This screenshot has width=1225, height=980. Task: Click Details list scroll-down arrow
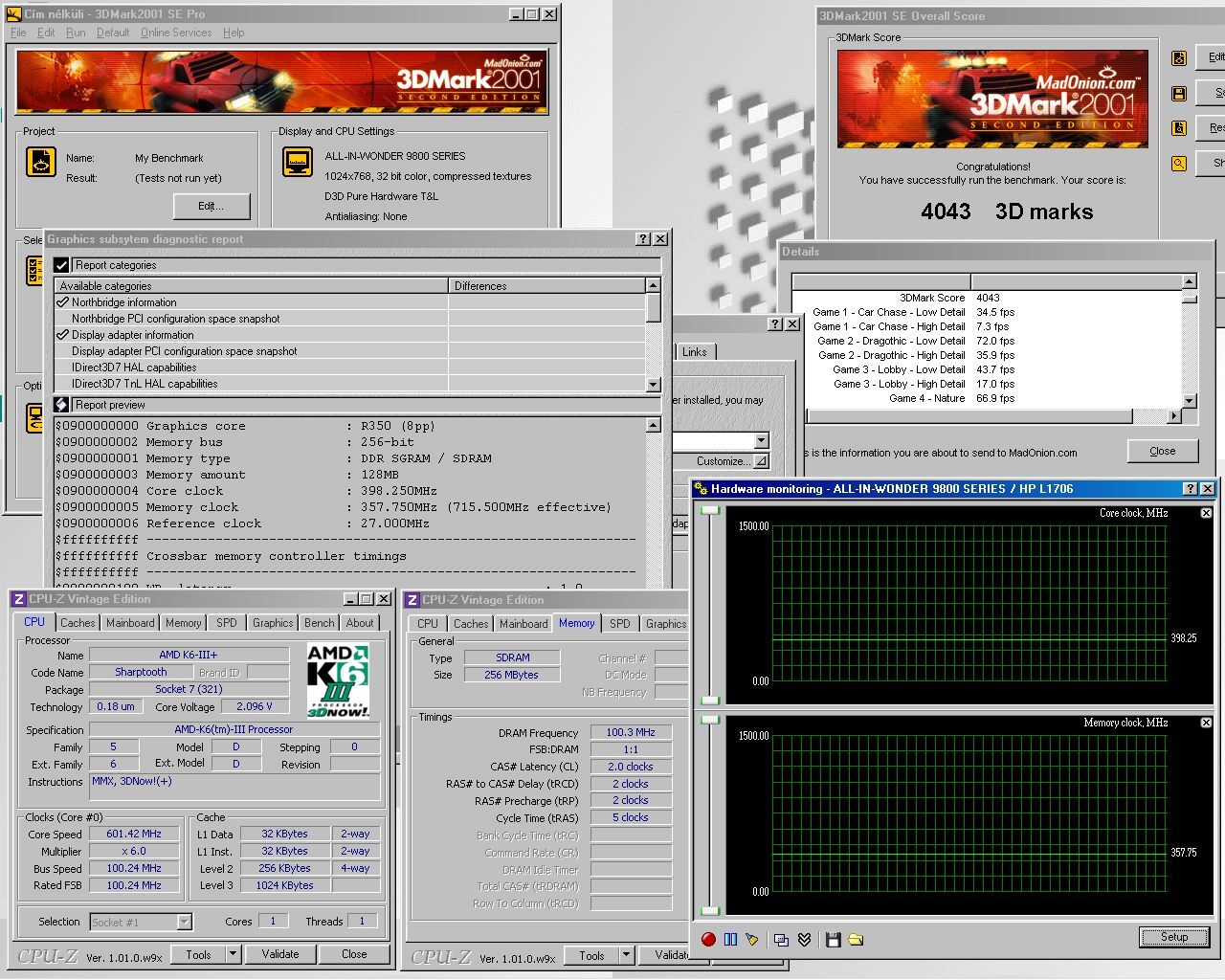click(x=1190, y=402)
